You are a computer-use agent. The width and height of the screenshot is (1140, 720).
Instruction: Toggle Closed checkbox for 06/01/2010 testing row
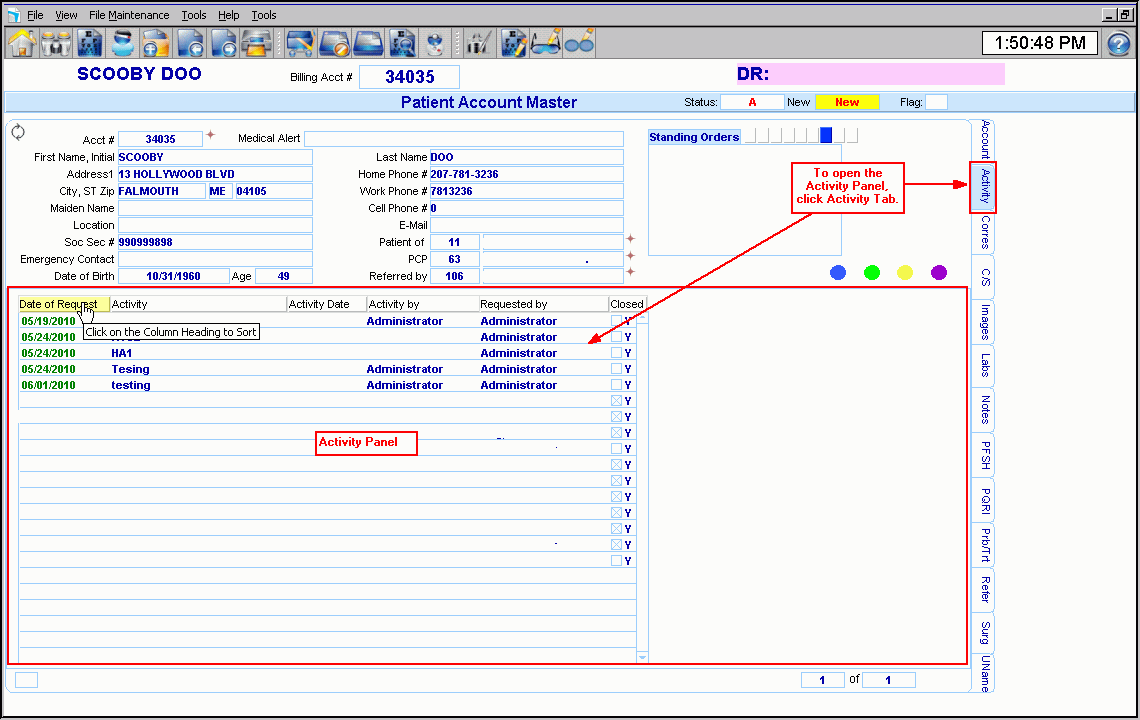[x=617, y=385]
